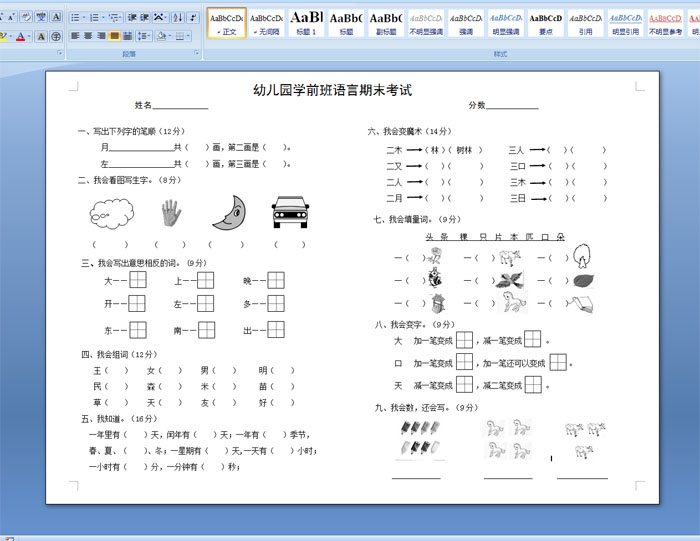Click the blank line after 姓名
The image size is (700, 541).
[x=180, y=106]
